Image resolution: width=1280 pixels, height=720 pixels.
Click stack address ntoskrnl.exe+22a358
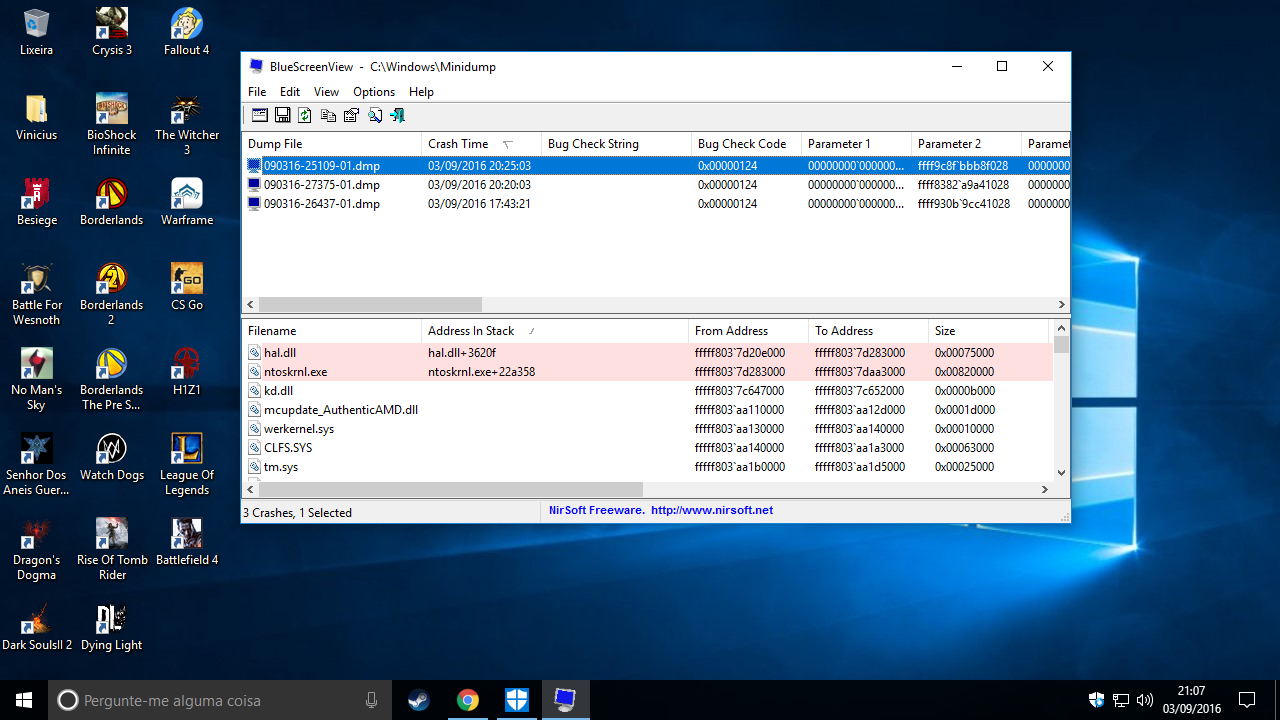[482, 372]
